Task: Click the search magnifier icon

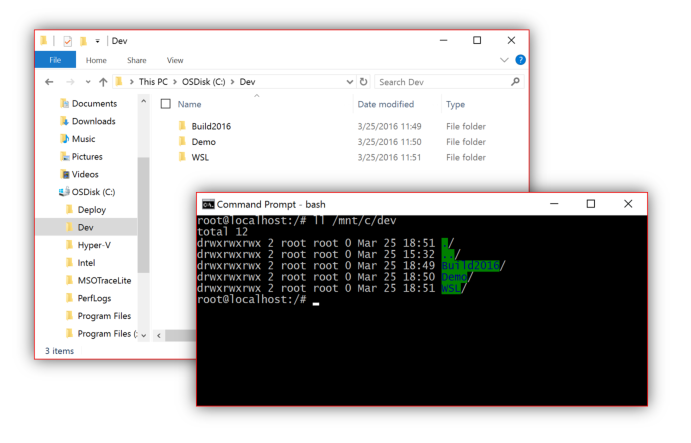Action: click(x=515, y=82)
